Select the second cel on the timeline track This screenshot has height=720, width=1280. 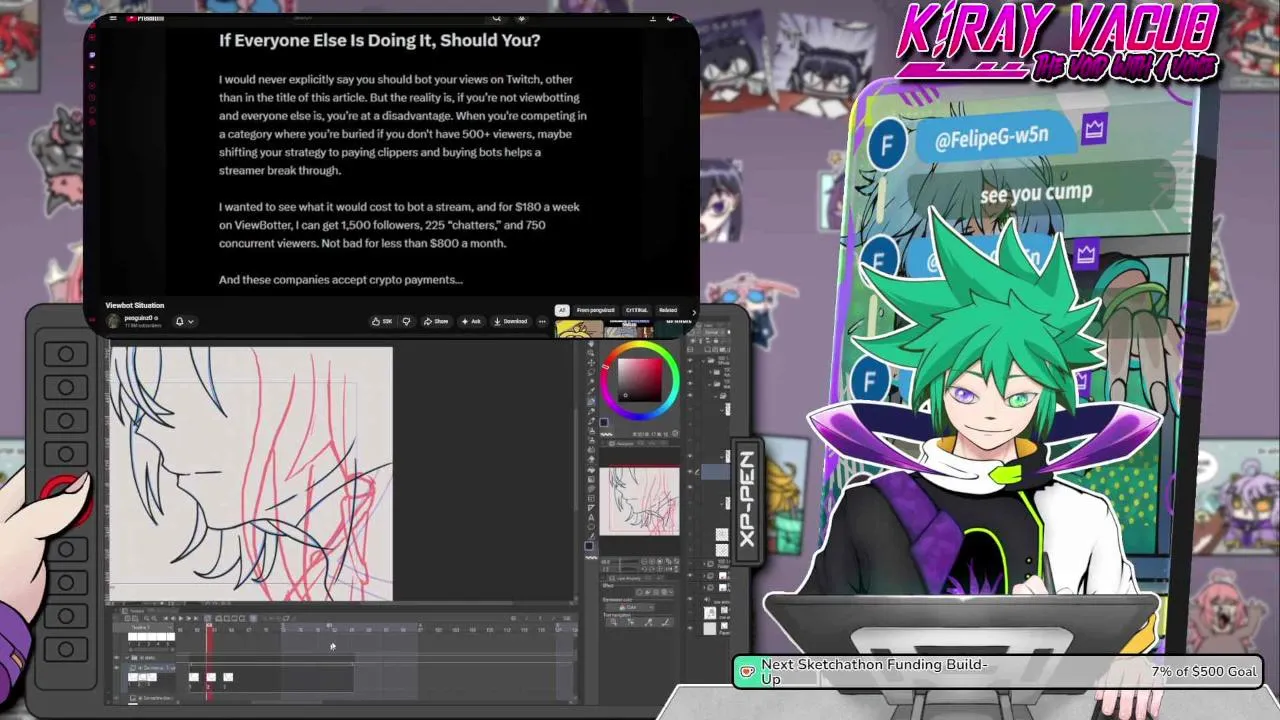pyautogui.click(x=209, y=677)
